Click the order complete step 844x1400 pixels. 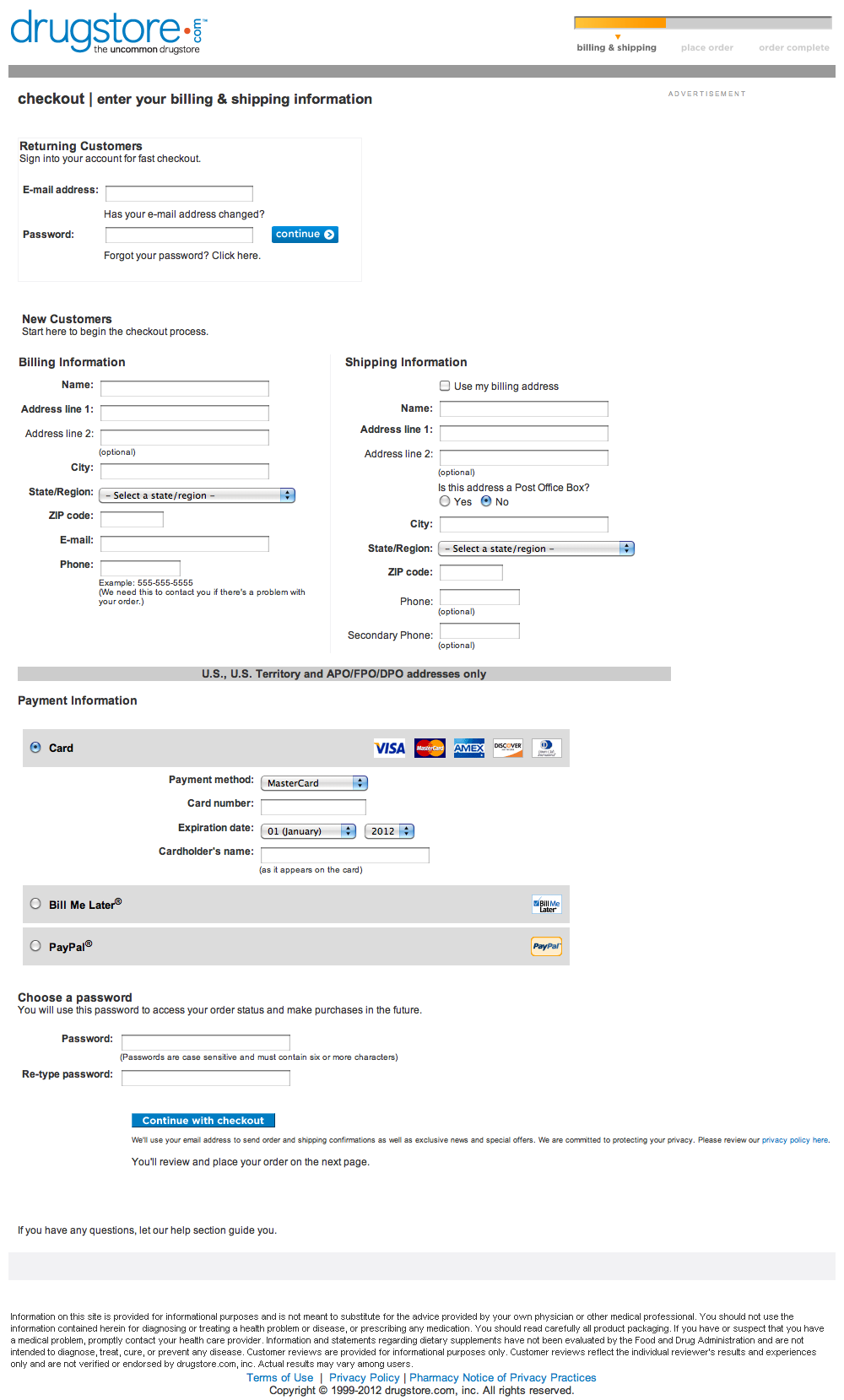793,47
